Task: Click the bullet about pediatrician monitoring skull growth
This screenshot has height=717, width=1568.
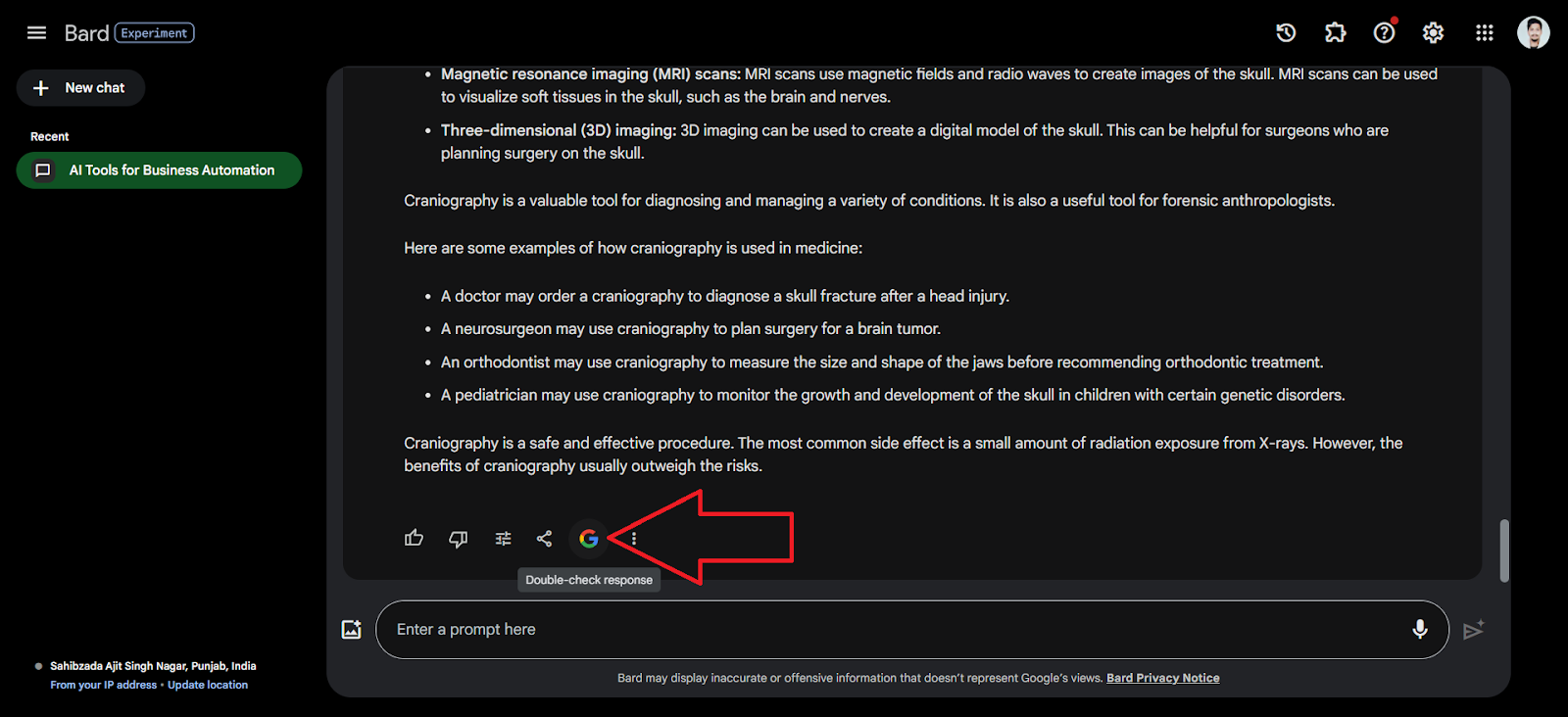Action: coord(893,395)
